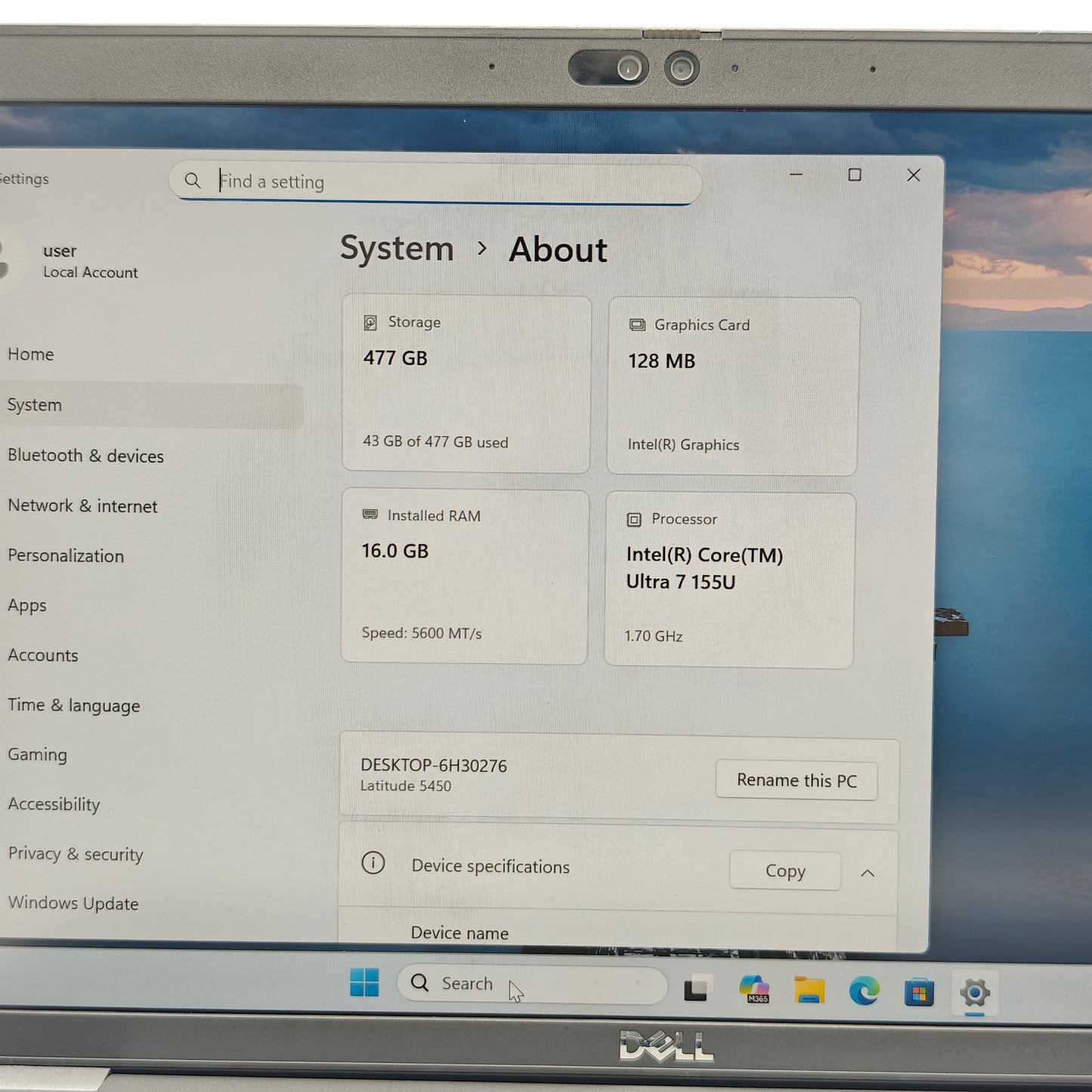Click the Rename this PC button
The height and width of the screenshot is (1092, 1092).
797,780
